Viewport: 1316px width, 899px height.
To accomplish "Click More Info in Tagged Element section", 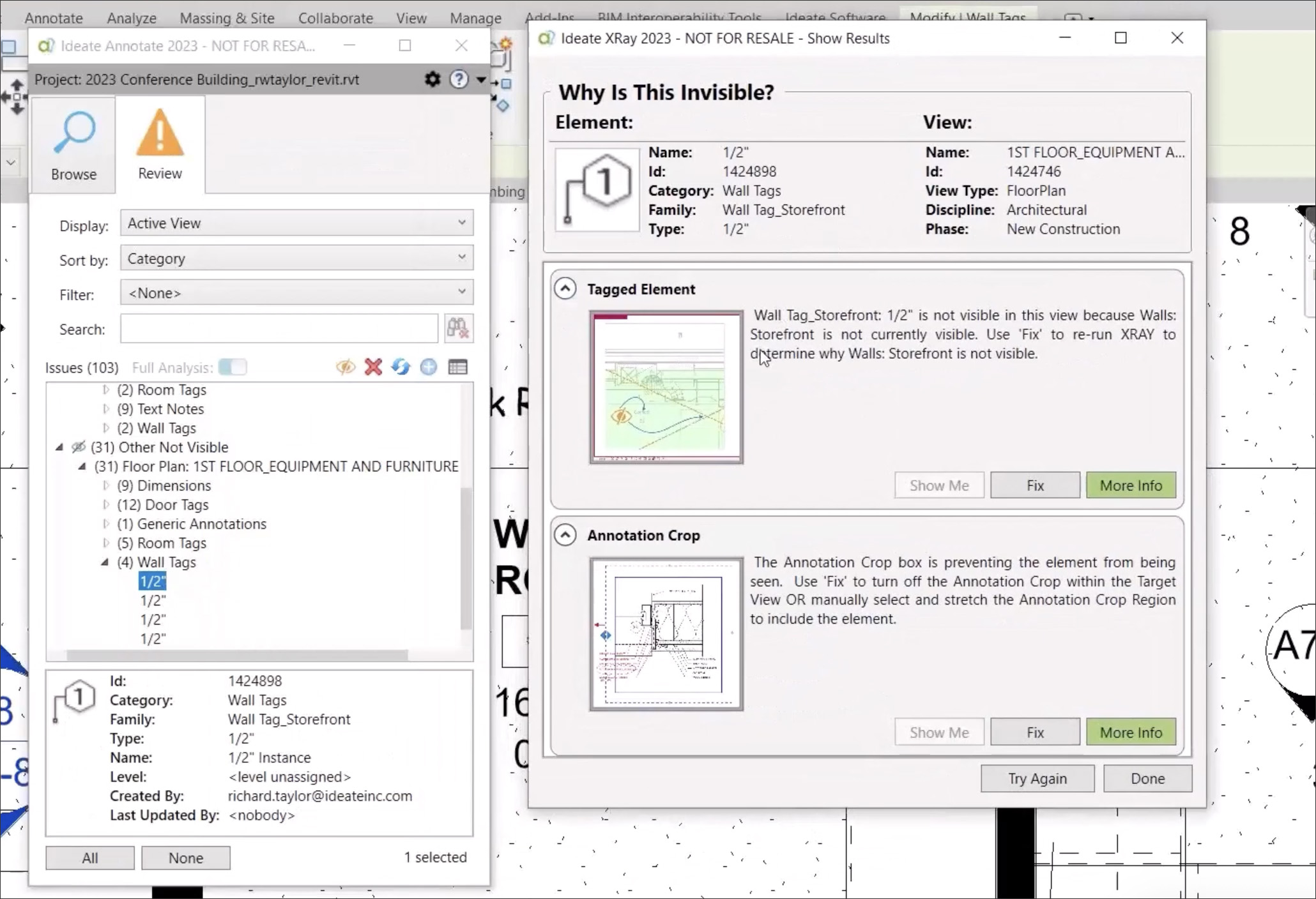I will [1131, 485].
